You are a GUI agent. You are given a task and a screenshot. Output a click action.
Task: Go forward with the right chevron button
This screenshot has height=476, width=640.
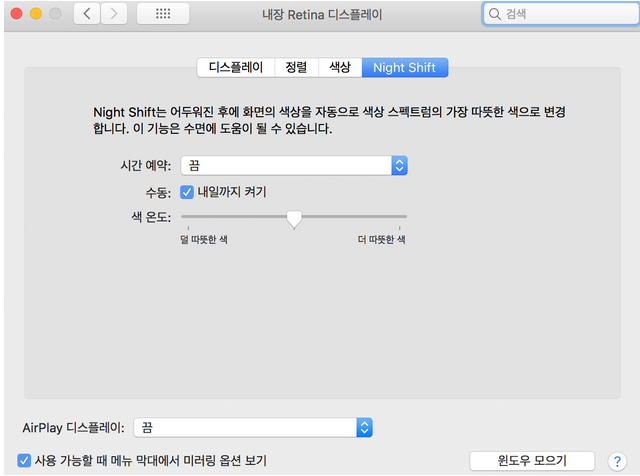[x=114, y=14]
